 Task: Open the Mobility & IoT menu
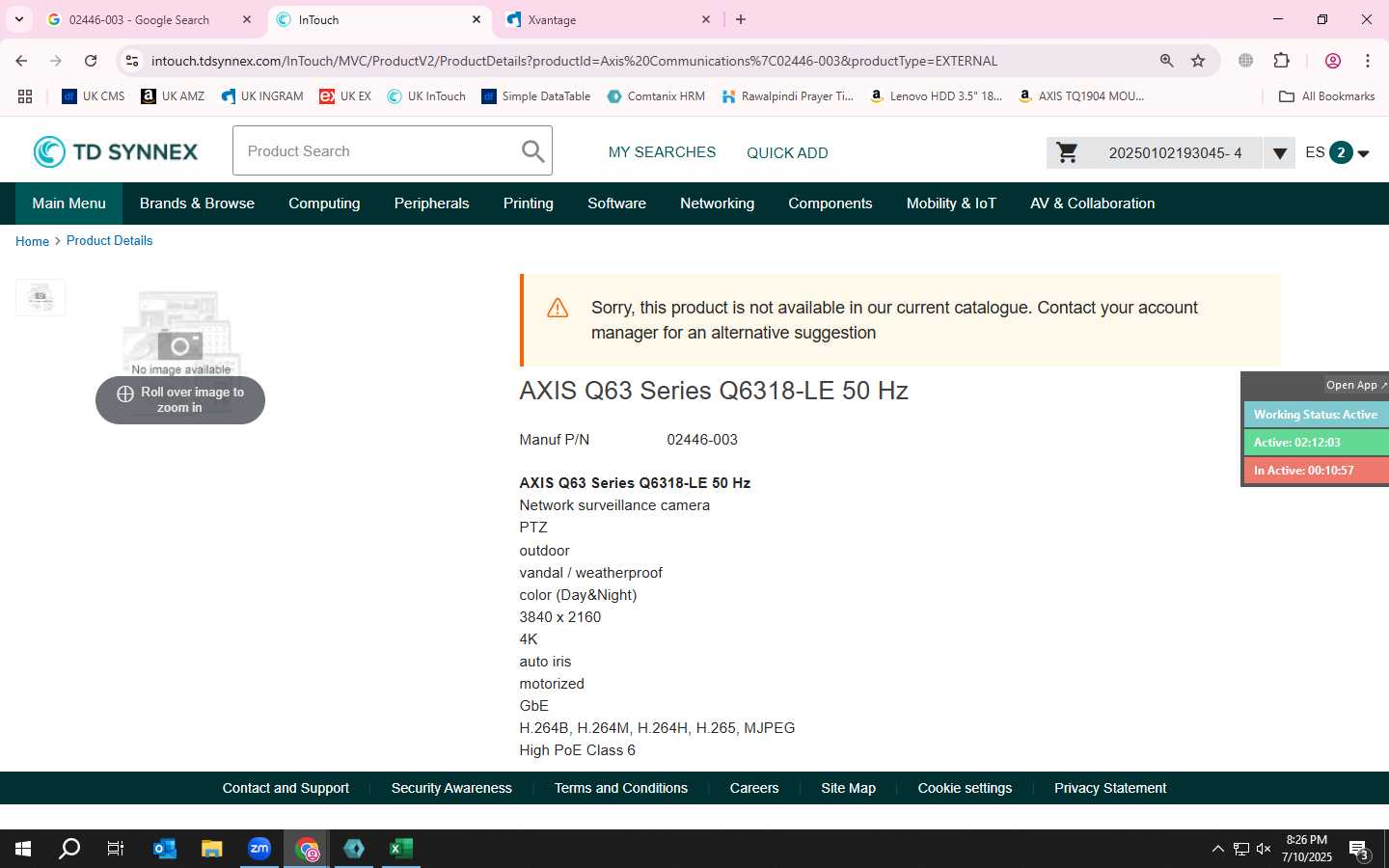[951, 203]
